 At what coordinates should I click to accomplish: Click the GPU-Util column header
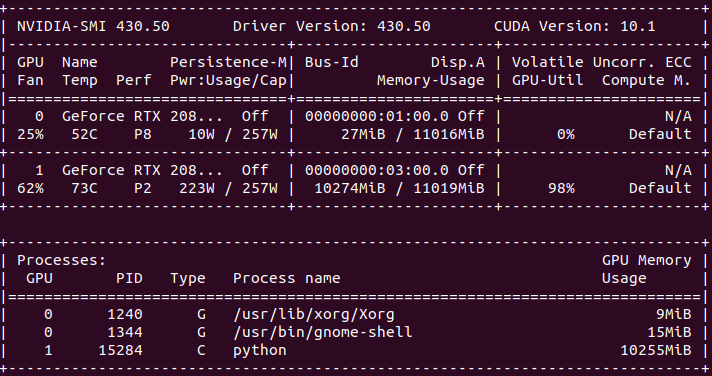click(548, 80)
